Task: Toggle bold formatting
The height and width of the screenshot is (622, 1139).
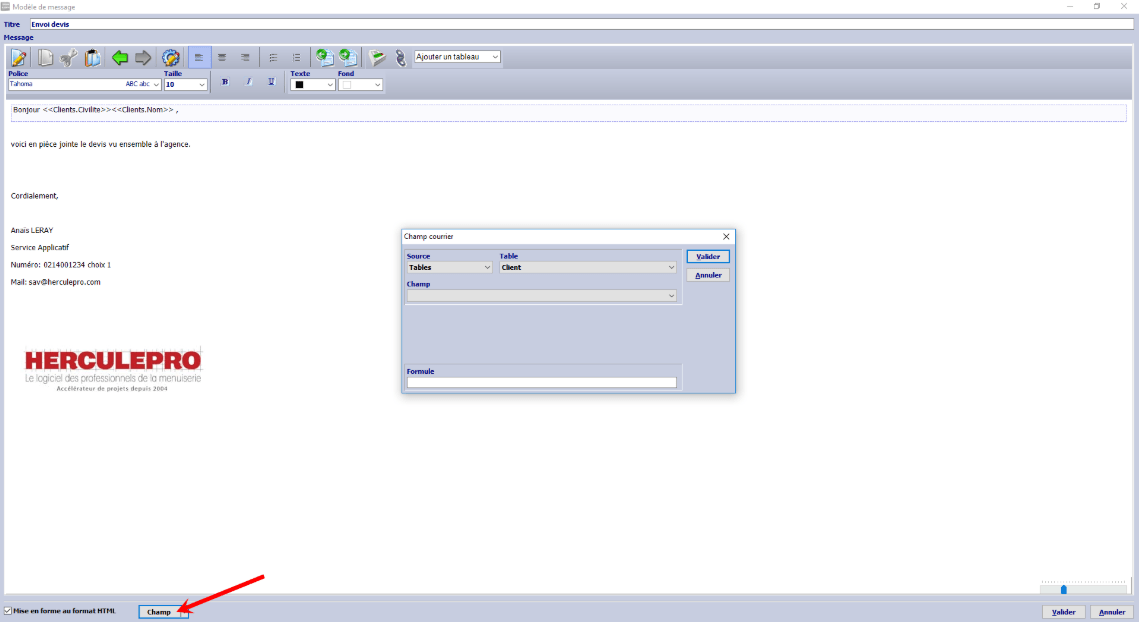Action: coord(225,82)
